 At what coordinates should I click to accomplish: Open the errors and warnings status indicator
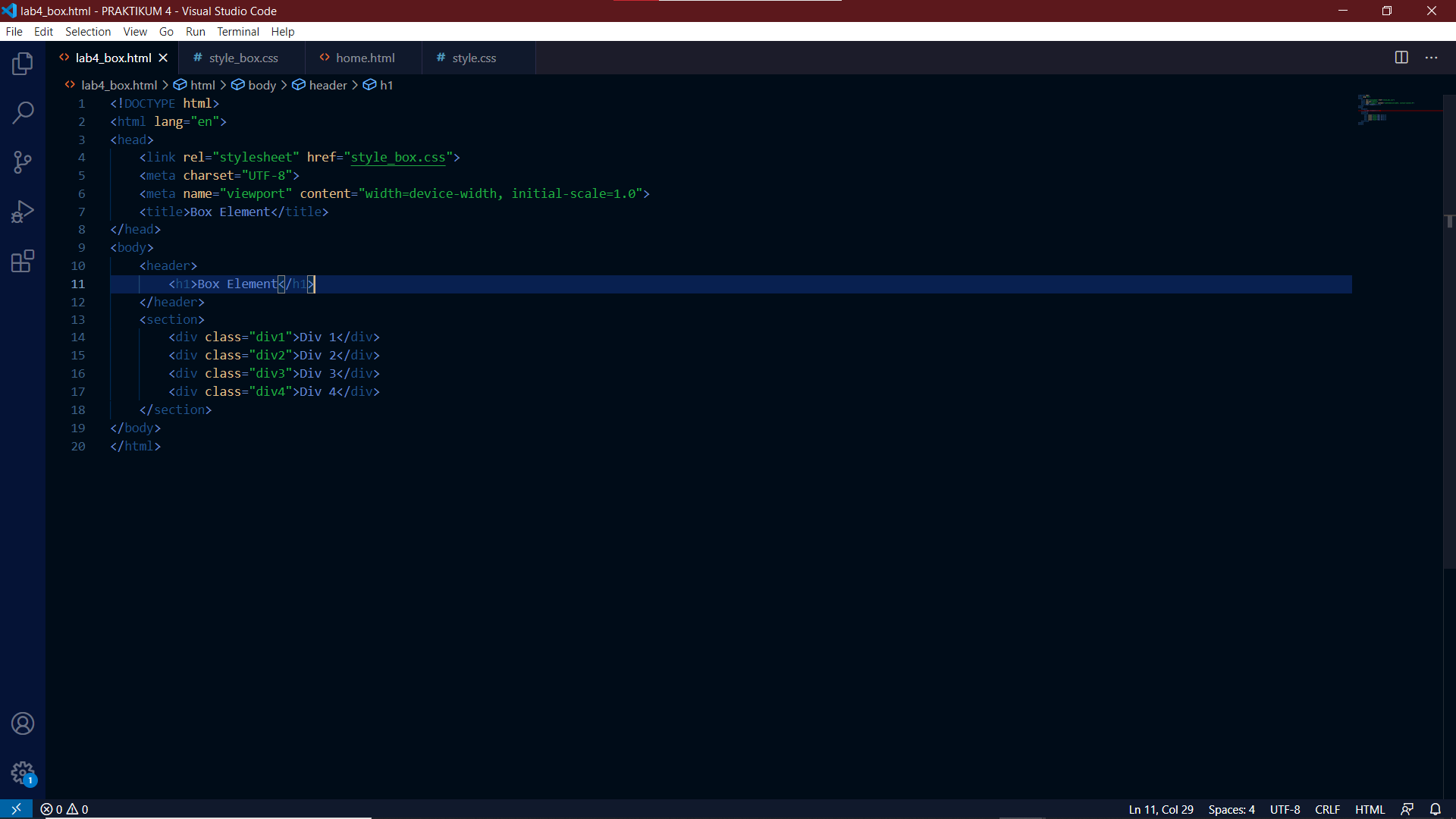(64, 809)
